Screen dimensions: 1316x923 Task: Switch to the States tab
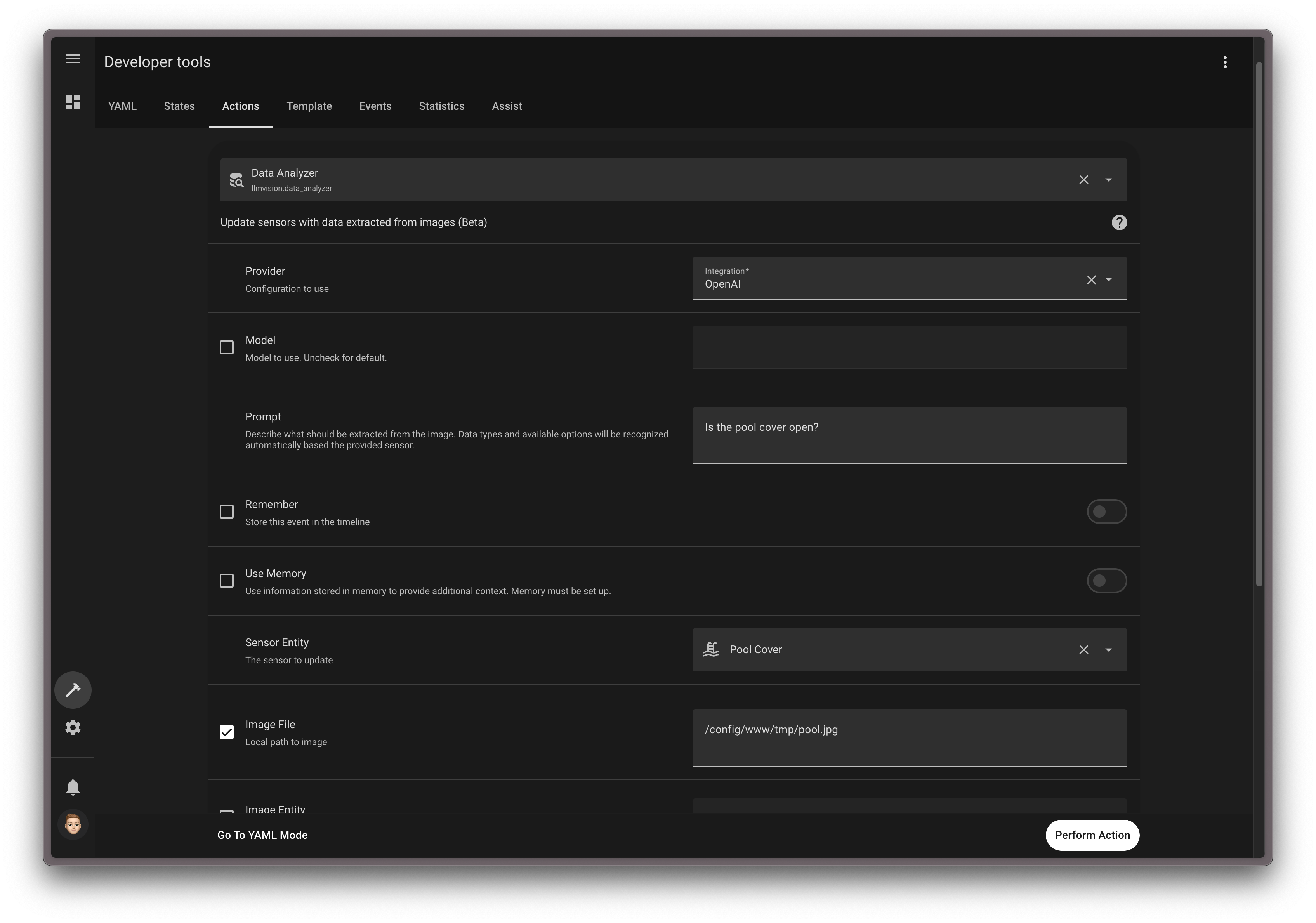pos(179,107)
